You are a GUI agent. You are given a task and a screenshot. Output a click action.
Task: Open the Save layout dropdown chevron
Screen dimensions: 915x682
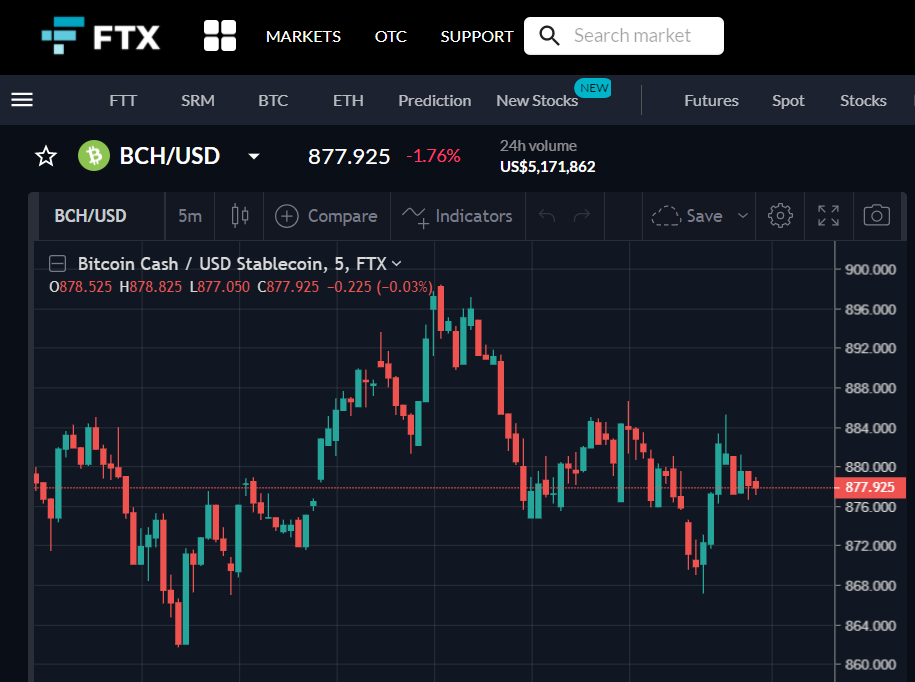tap(743, 216)
